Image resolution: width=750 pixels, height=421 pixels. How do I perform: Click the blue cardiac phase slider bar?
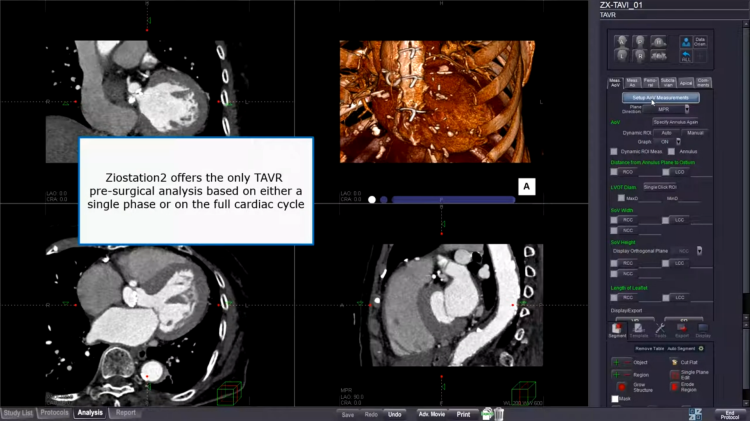click(453, 199)
